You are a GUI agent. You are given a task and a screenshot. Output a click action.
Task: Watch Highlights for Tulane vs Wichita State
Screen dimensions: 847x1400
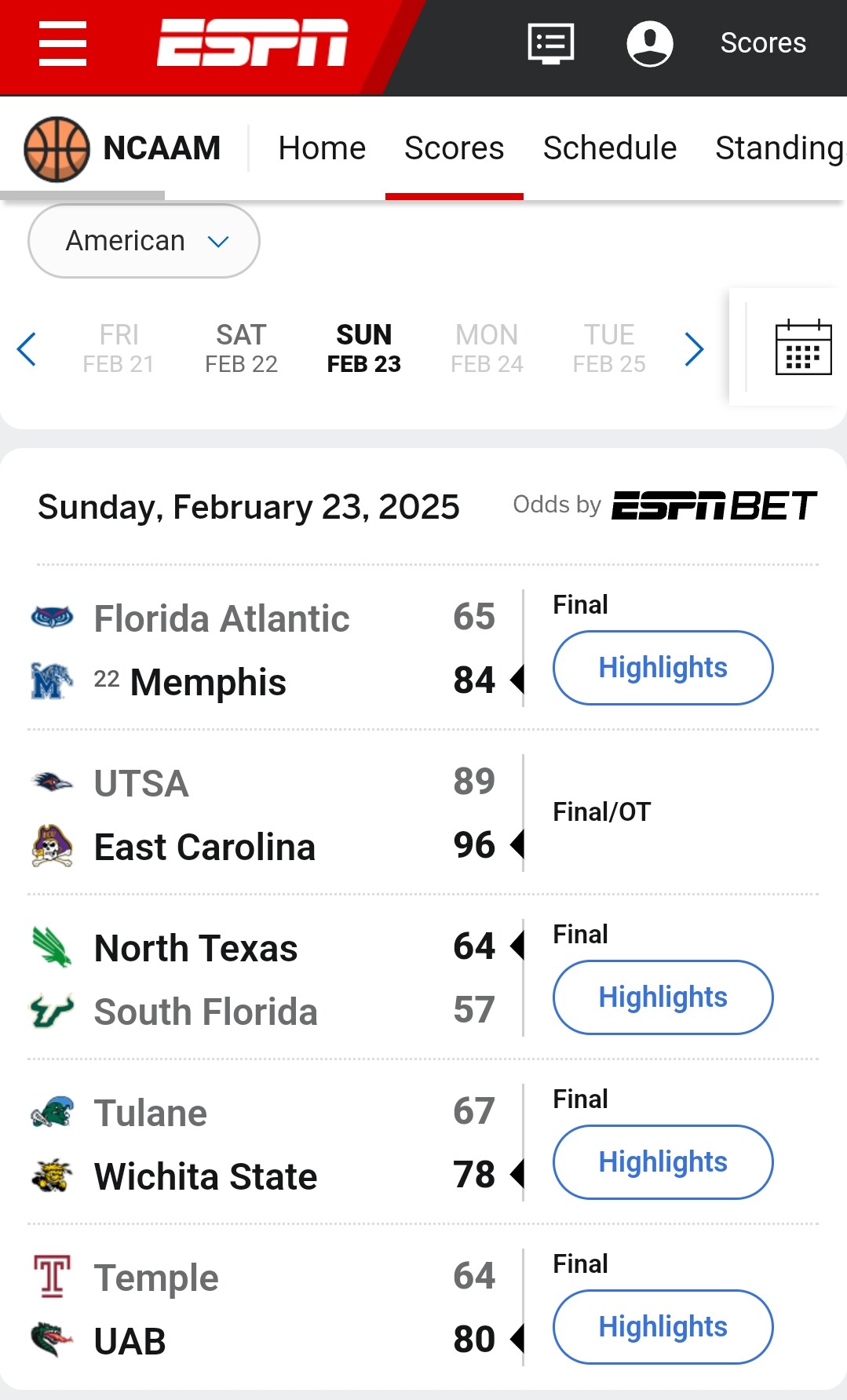[x=663, y=1162]
